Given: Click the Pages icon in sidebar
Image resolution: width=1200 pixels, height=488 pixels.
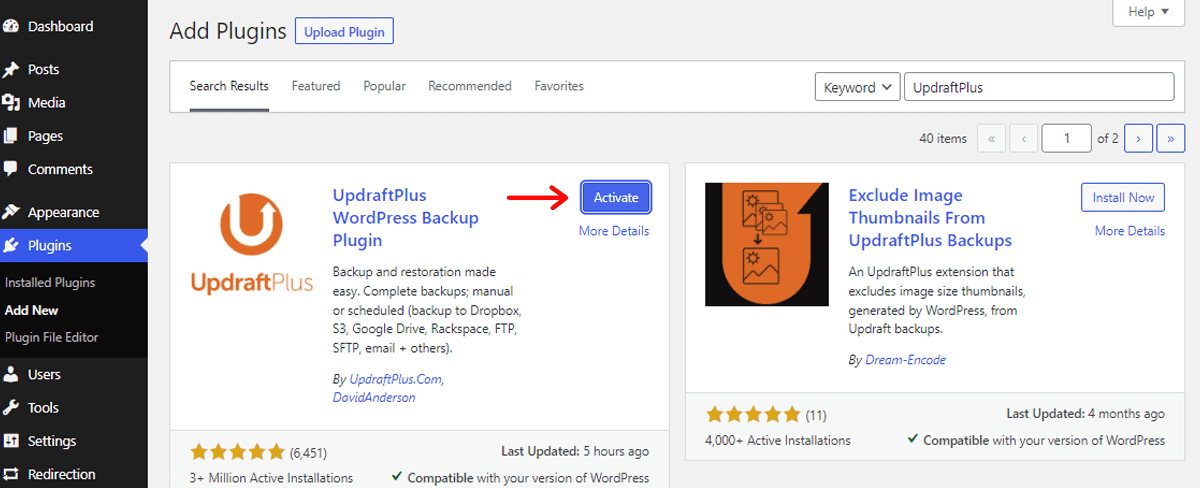Looking at the screenshot, I should (x=11, y=136).
